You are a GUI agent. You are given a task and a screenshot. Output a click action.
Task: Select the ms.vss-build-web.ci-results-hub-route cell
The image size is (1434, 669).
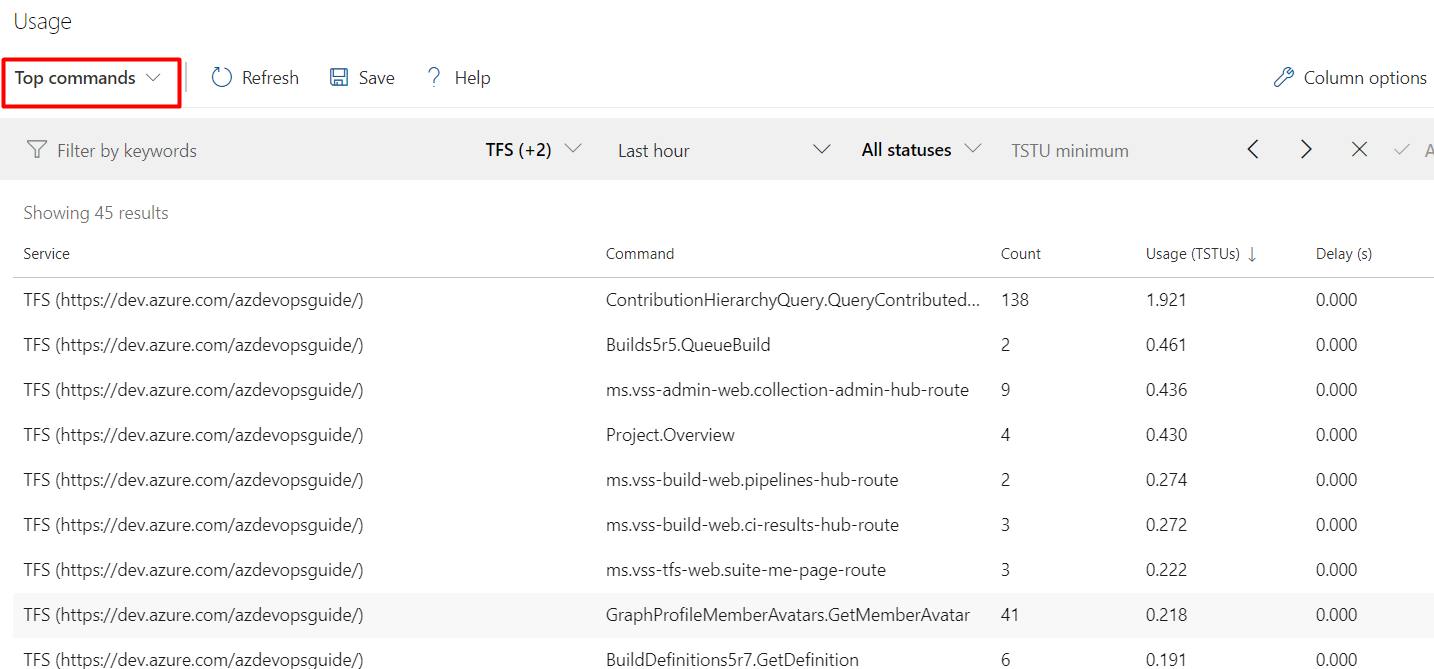(752, 525)
